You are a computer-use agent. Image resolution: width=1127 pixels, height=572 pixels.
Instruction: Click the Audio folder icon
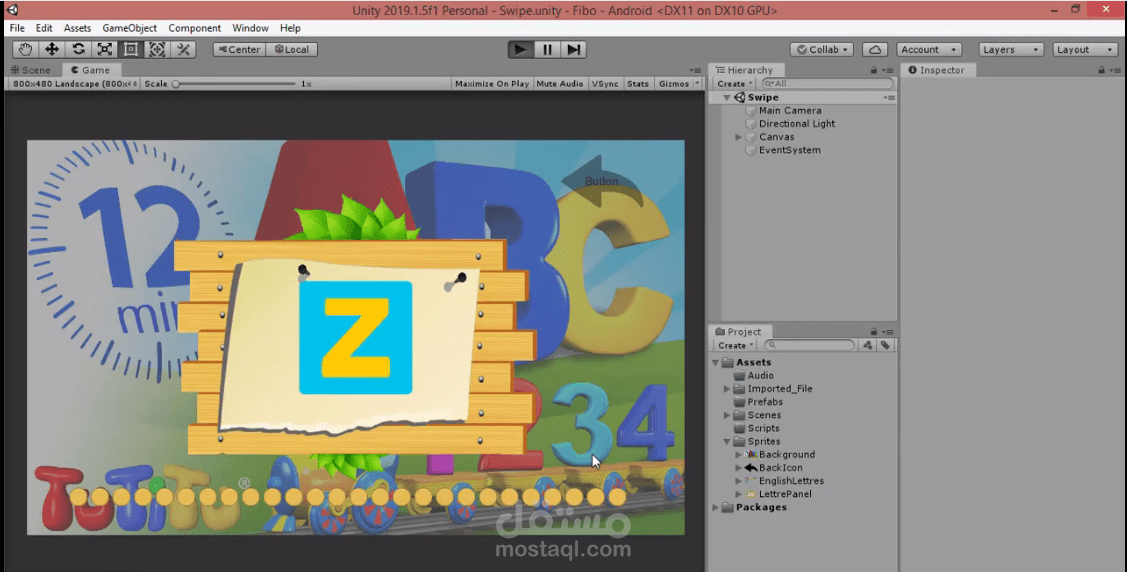coord(740,376)
